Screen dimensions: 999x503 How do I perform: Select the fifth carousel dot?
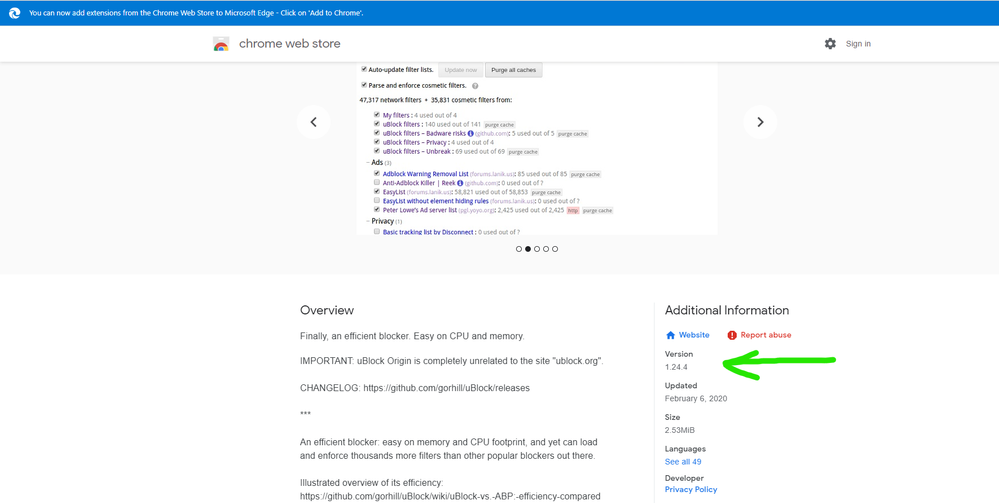point(555,249)
